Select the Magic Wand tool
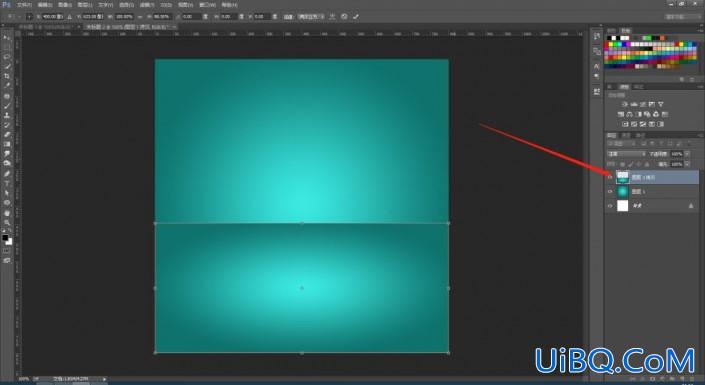Image resolution: width=705 pixels, height=385 pixels. coord(6,67)
